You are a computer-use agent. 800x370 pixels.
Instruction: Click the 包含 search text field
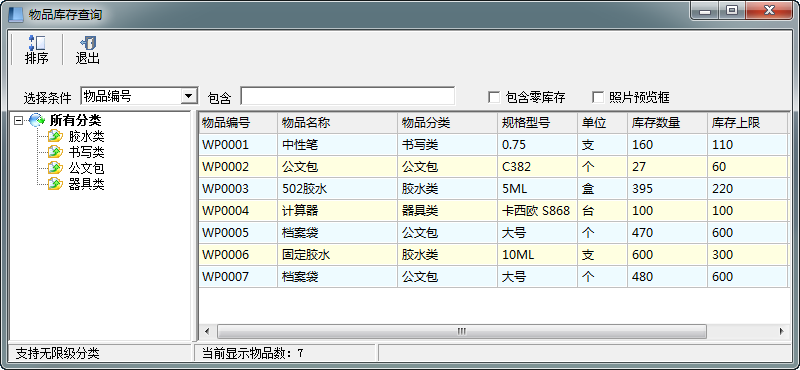pos(347,96)
